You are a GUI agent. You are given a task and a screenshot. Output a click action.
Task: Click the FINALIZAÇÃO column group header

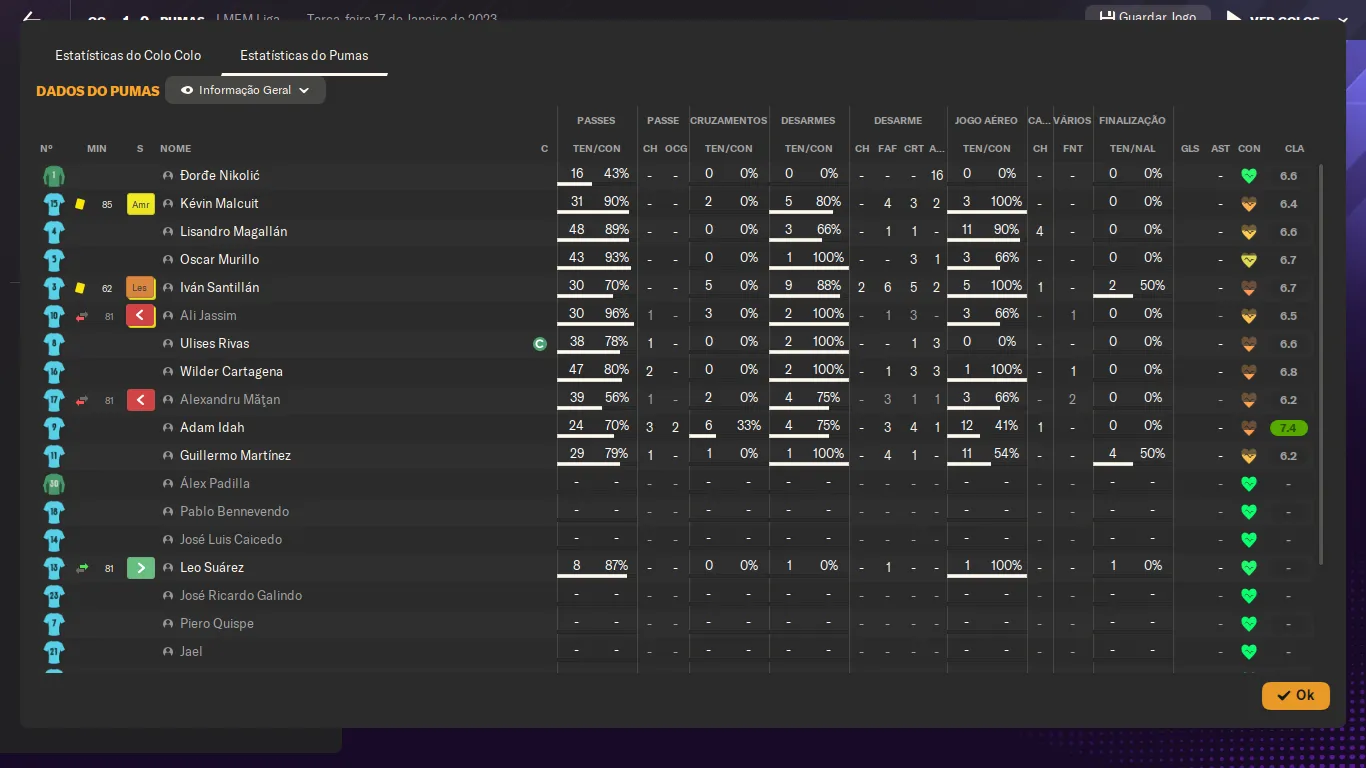[x=1132, y=120]
